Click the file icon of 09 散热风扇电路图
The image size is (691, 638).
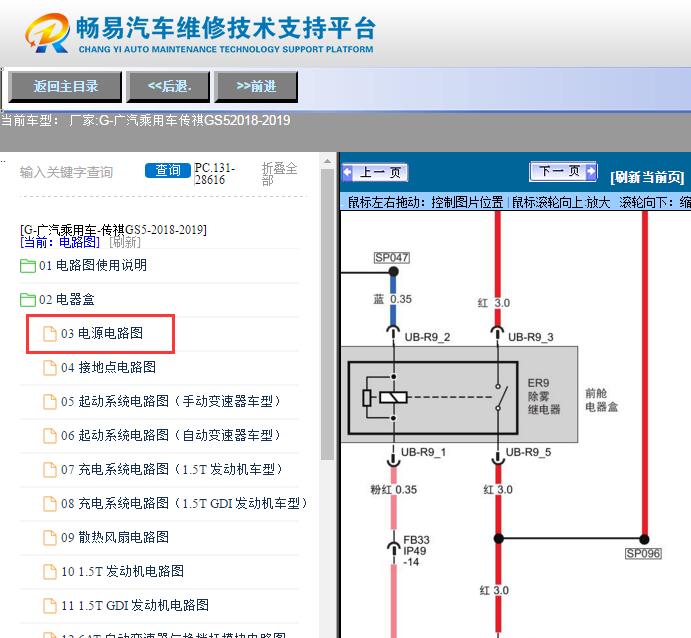(50, 538)
